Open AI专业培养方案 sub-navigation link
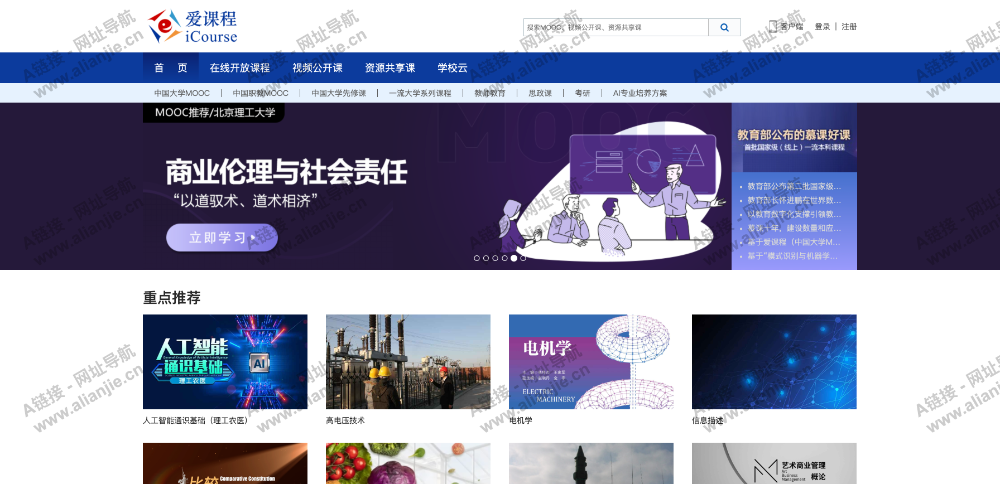 coord(640,93)
